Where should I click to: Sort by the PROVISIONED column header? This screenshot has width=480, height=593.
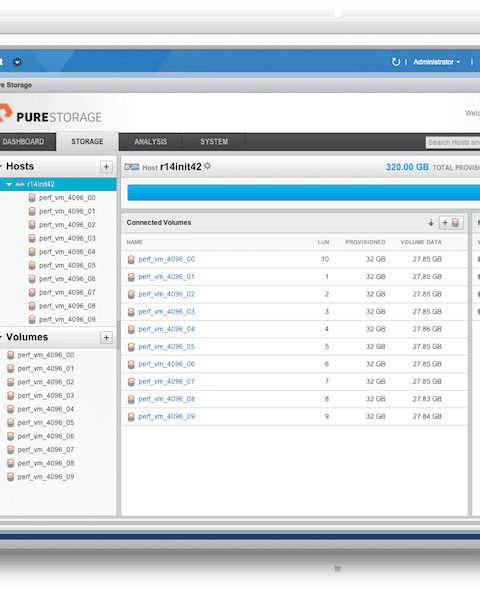tap(365, 242)
